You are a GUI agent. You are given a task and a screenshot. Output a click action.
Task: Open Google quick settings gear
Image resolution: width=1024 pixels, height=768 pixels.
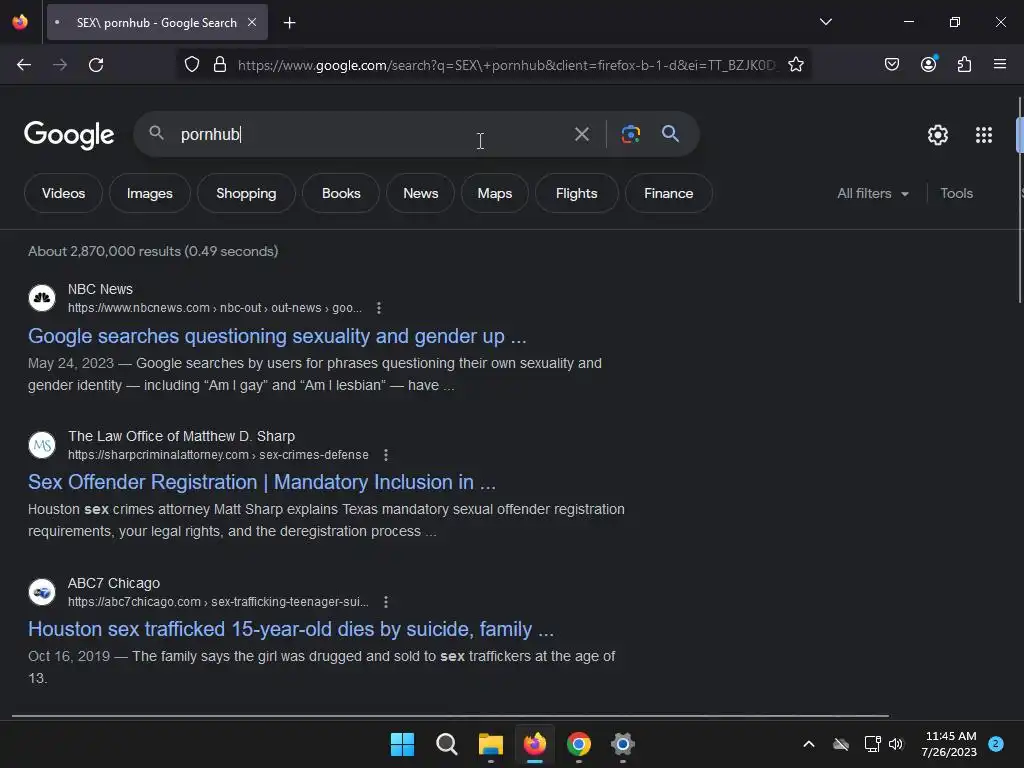tap(938, 135)
